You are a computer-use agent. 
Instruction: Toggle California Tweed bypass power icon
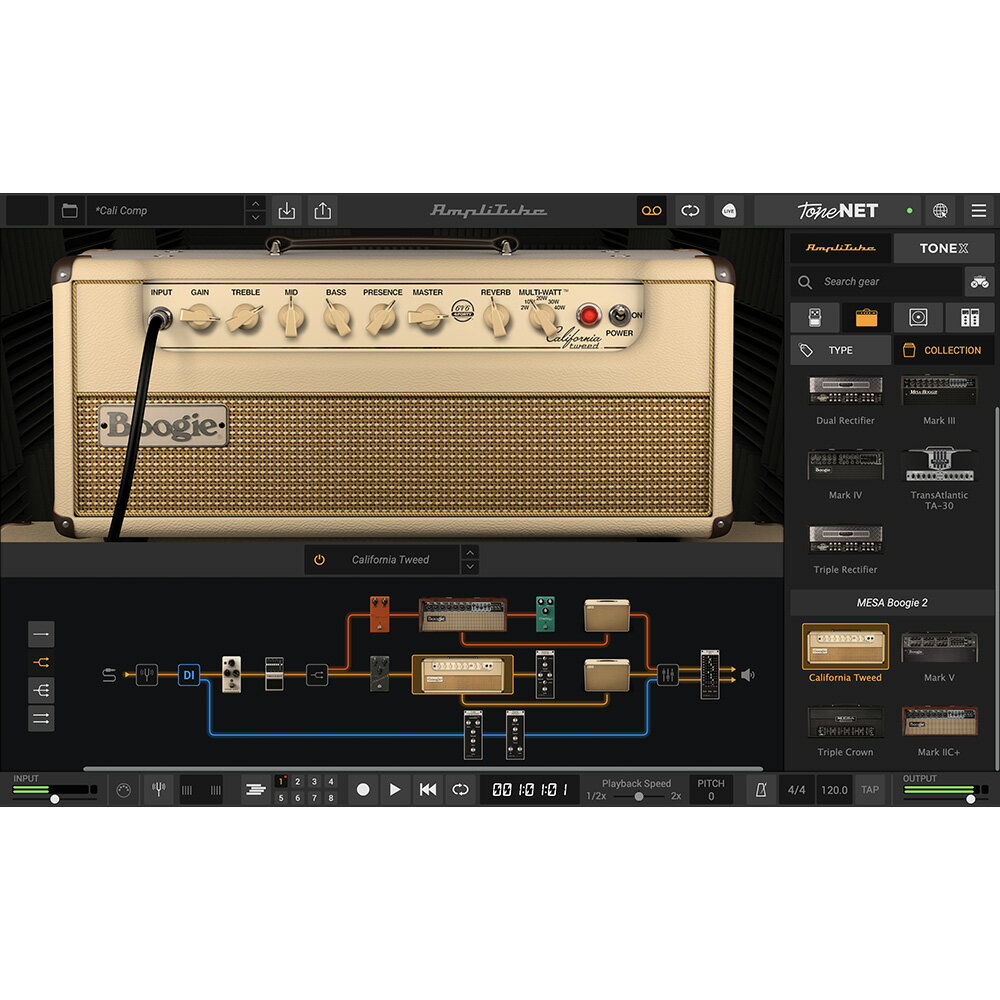coord(320,560)
